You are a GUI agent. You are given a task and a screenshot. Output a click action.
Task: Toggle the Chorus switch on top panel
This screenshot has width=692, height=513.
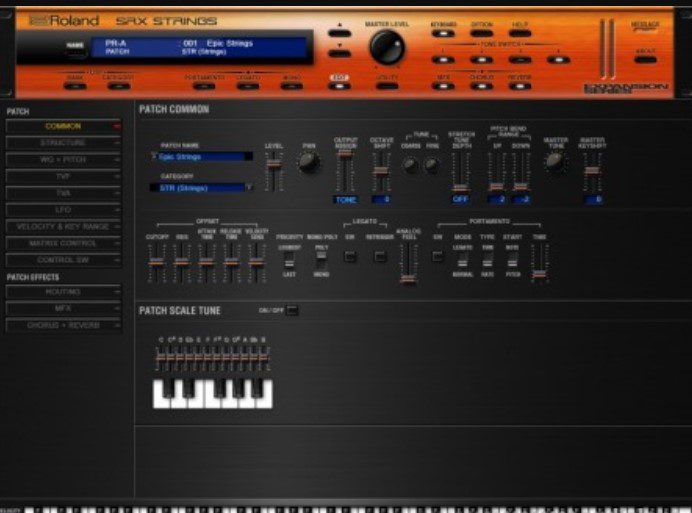click(x=481, y=86)
